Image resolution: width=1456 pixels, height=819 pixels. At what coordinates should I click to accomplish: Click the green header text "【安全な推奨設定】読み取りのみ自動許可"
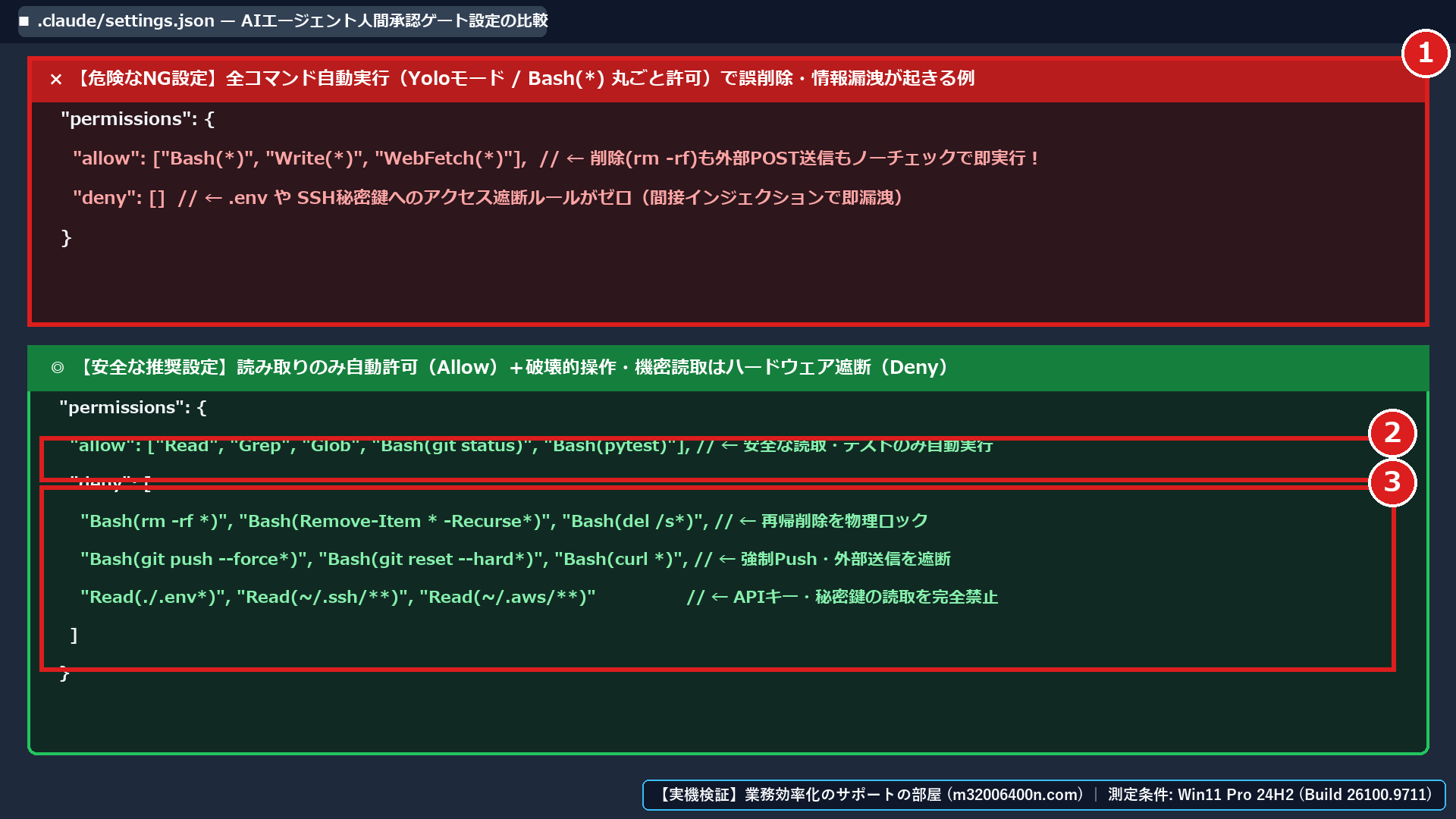tap(247, 367)
